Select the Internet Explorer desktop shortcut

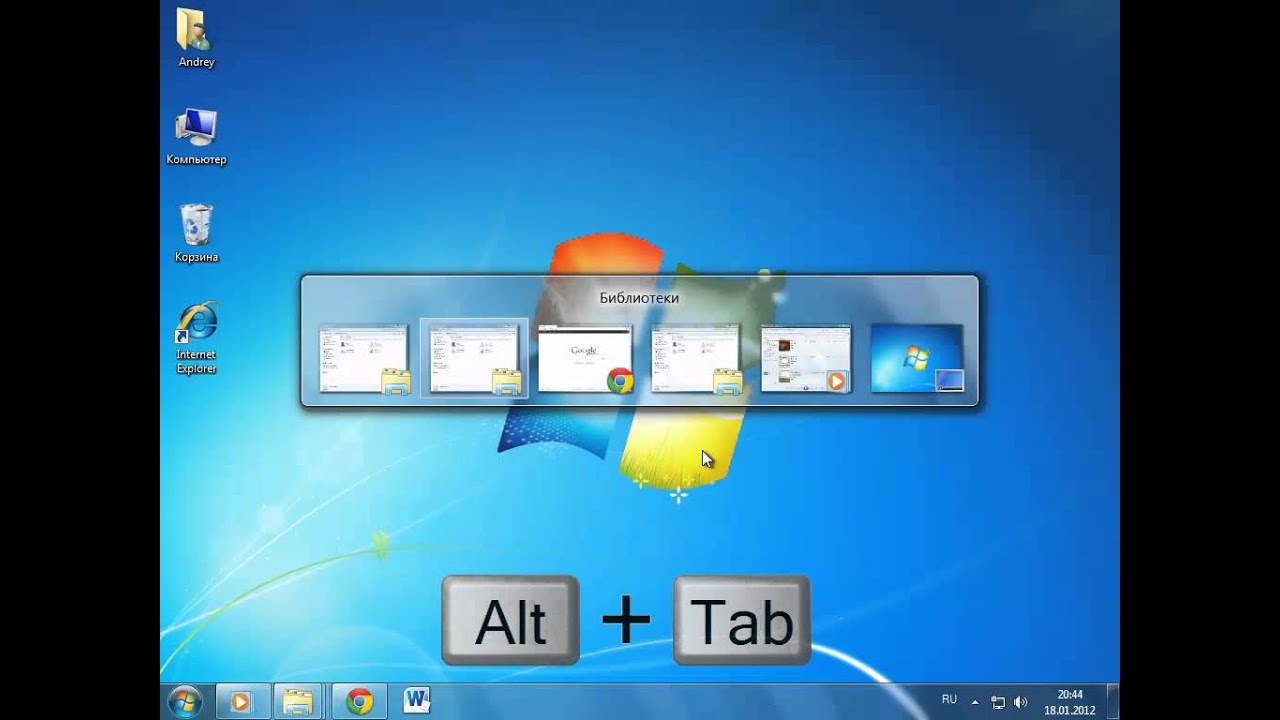pyautogui.click(x=196, y=338)
